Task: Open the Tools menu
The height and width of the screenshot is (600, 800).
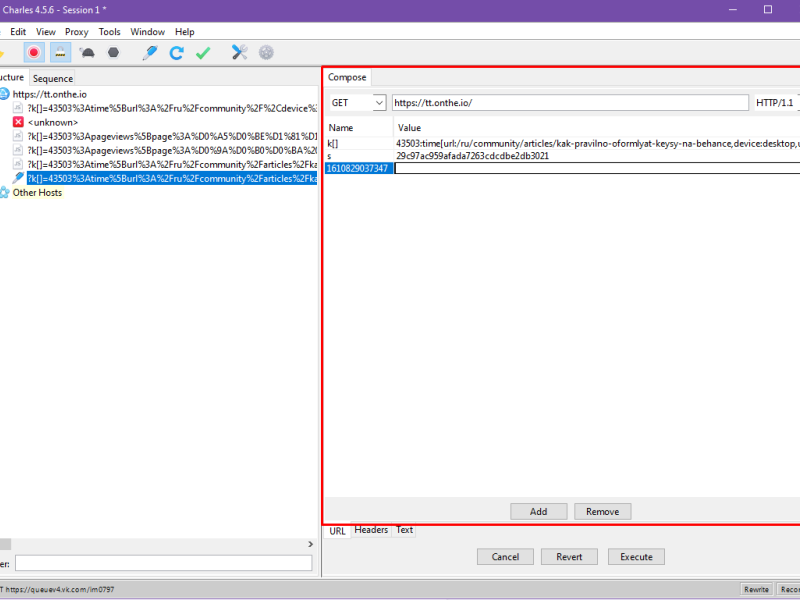Action: tap(109, 32)
